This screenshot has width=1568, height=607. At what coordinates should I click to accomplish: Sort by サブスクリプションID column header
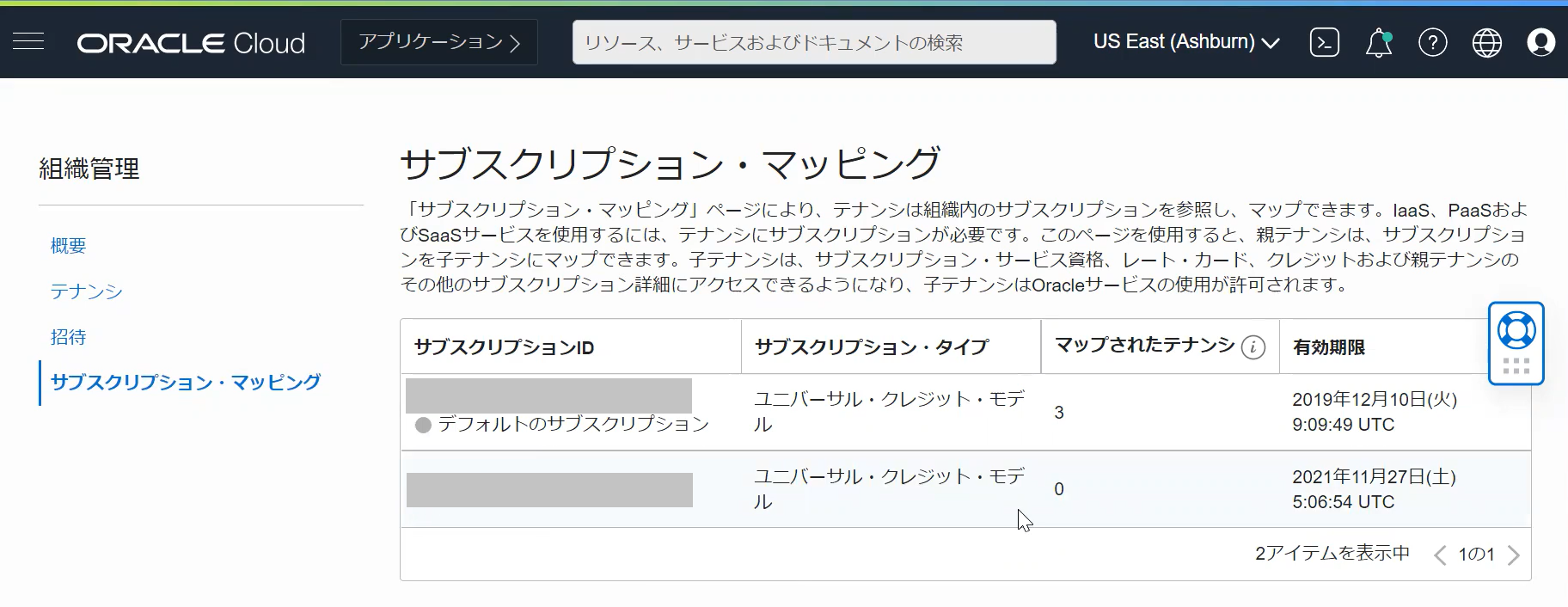504,347
